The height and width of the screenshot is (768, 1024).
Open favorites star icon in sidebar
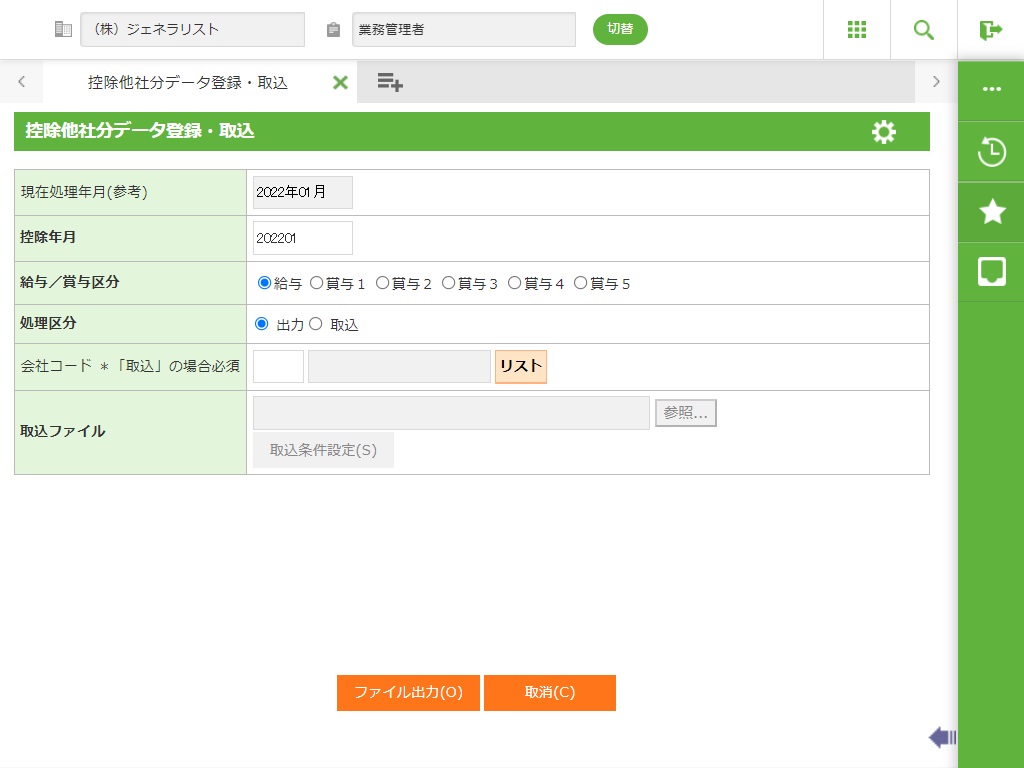point(991,212)
